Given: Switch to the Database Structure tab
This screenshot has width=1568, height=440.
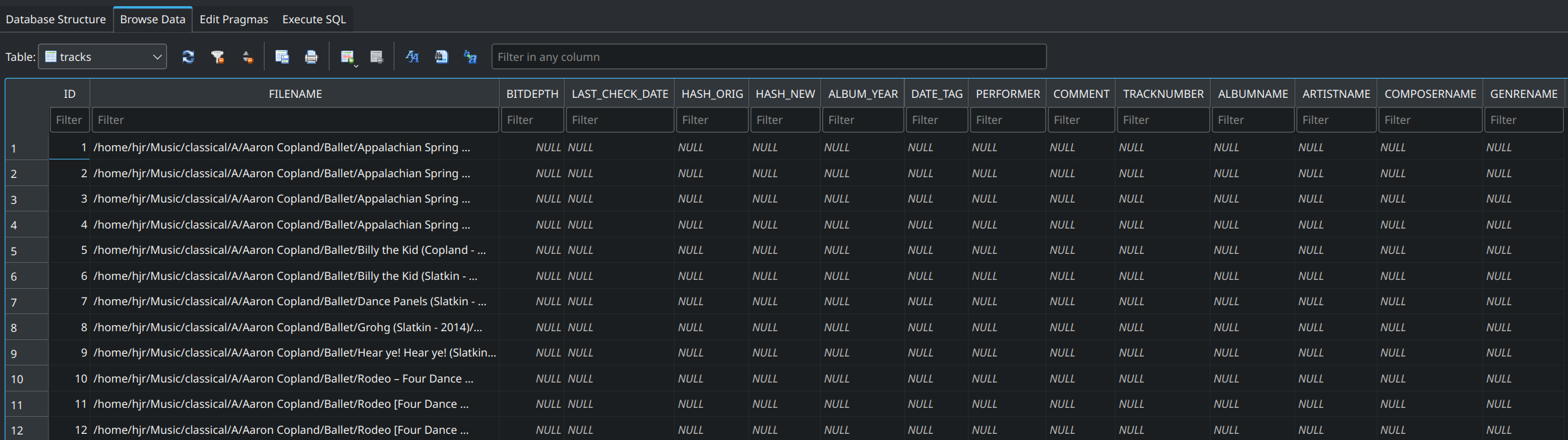Looking at the screenshot, I should (56, 19).
